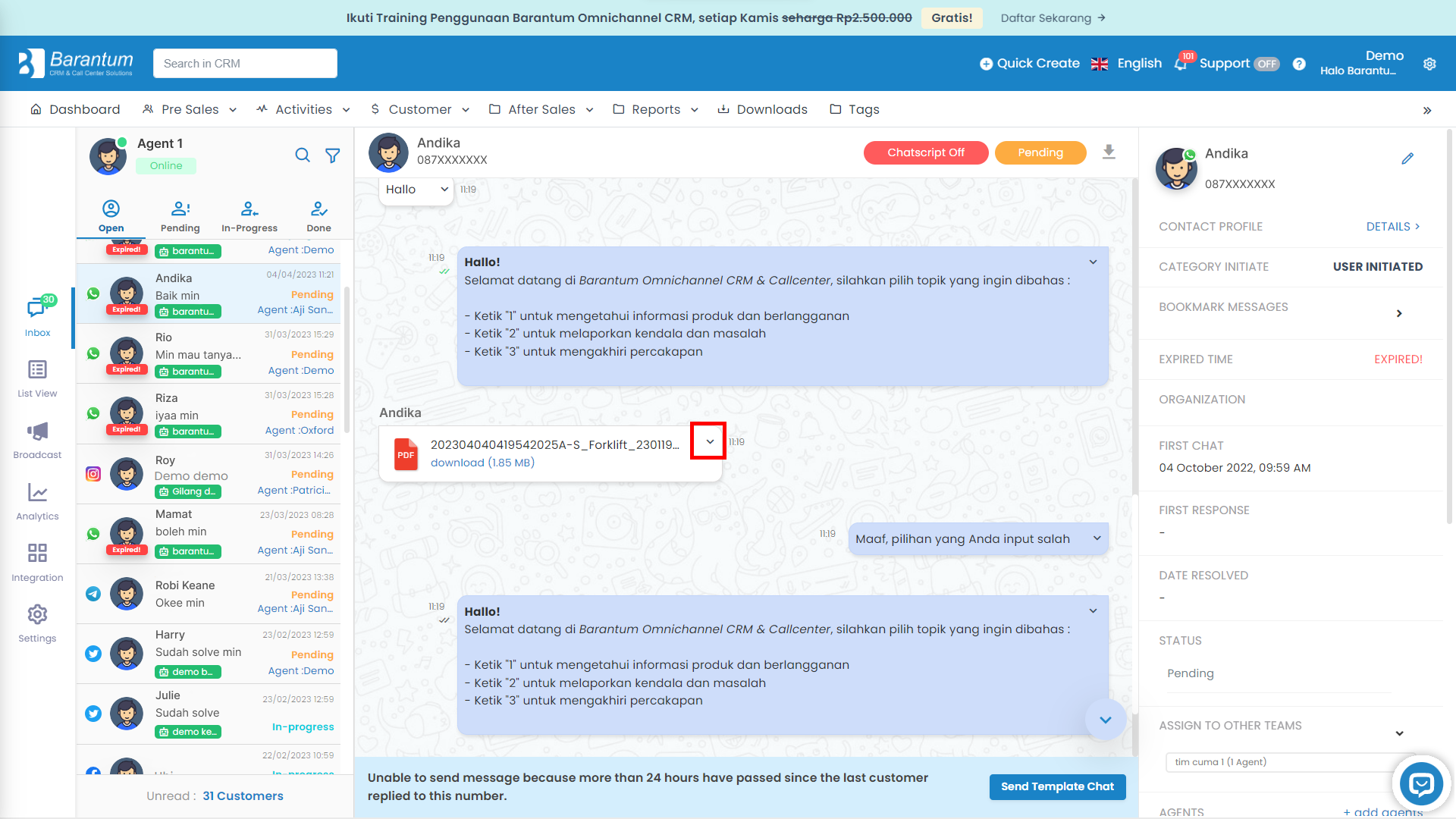Select team 'tim cuma 1 (1 Agent)' field
This screenshot has width=1456, height=819.
1289,762
